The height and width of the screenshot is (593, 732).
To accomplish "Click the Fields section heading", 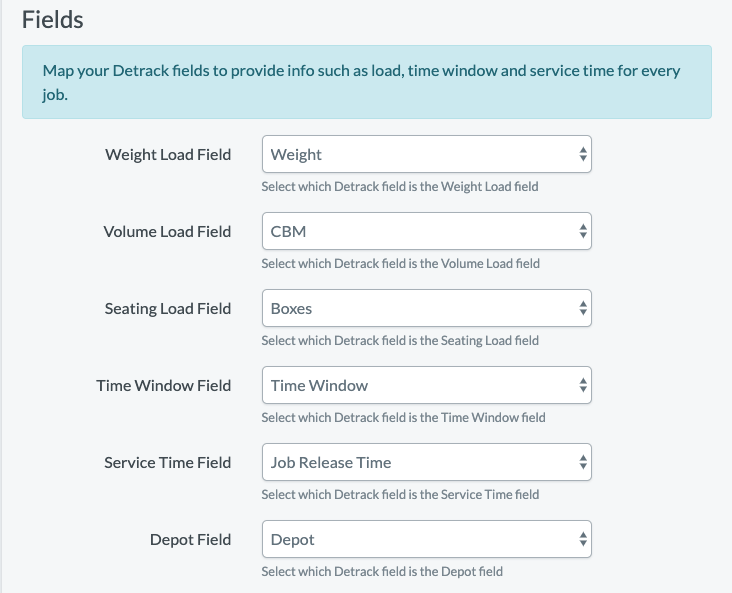I will (53, 20).
